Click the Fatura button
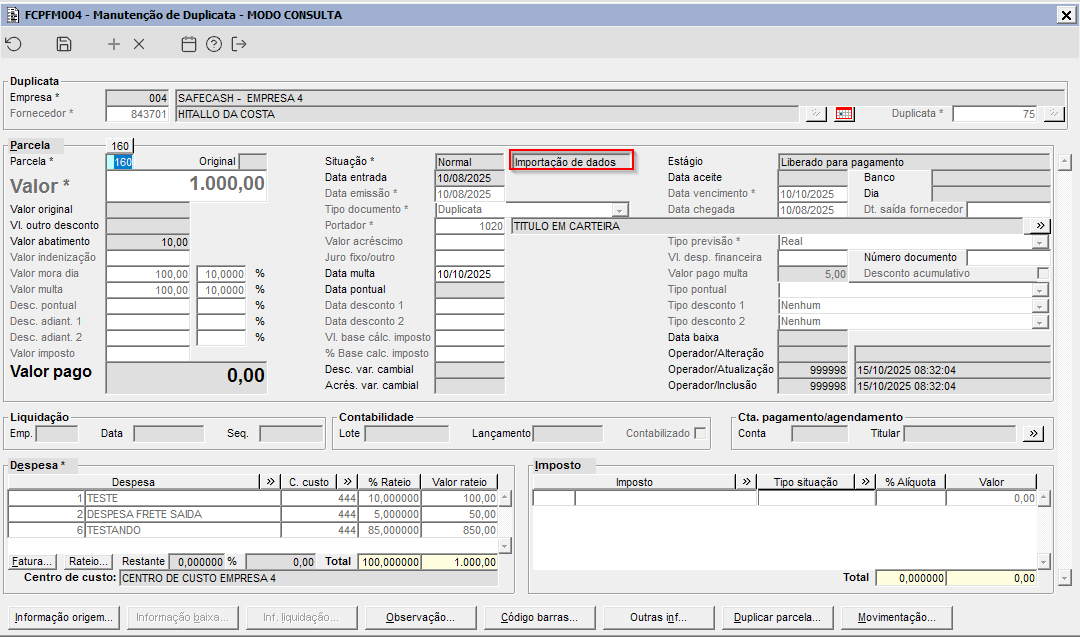Viewport: 1080px width, 637px height. point(32,561)
